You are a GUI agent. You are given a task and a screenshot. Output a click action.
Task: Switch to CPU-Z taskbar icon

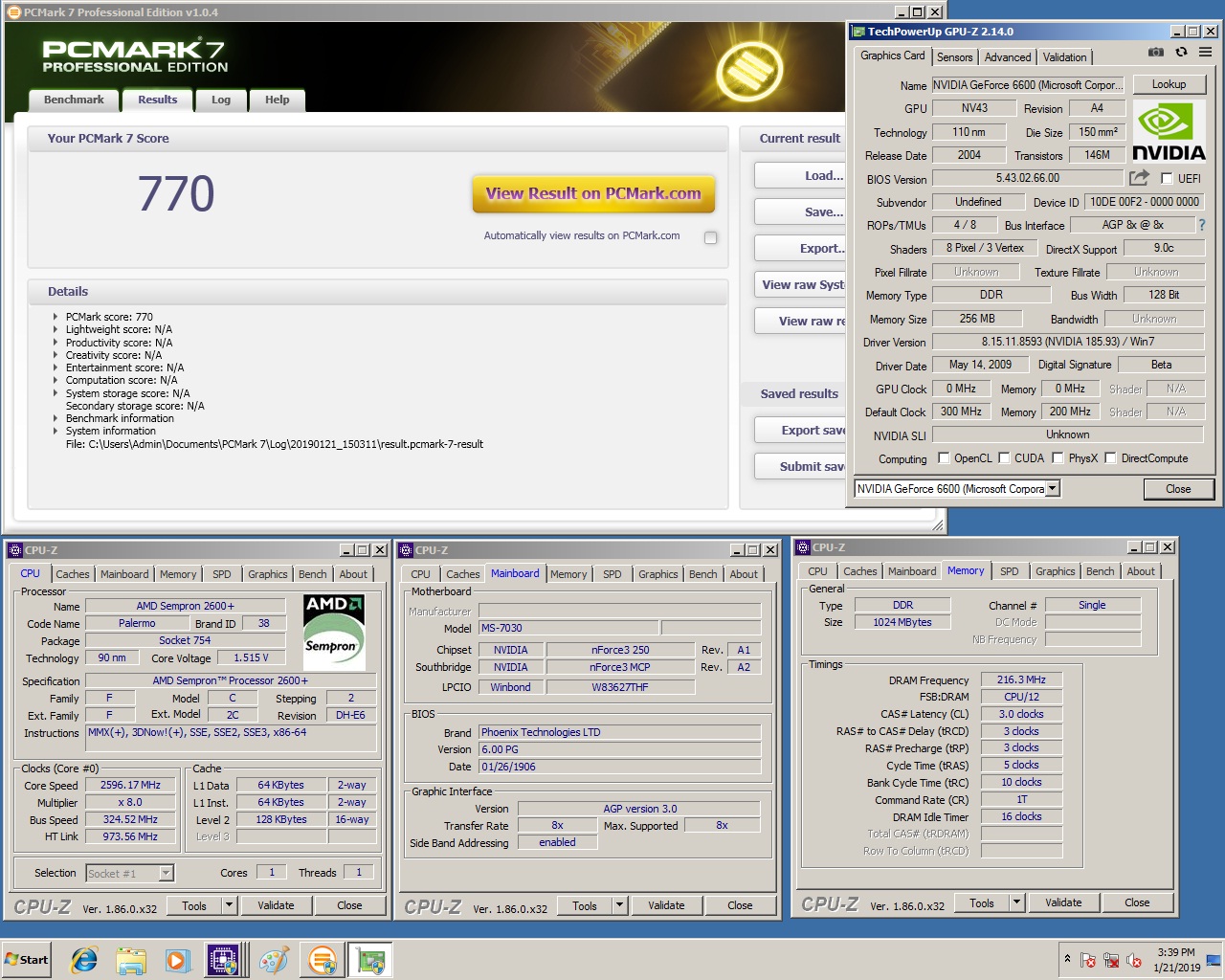(224, 960)
